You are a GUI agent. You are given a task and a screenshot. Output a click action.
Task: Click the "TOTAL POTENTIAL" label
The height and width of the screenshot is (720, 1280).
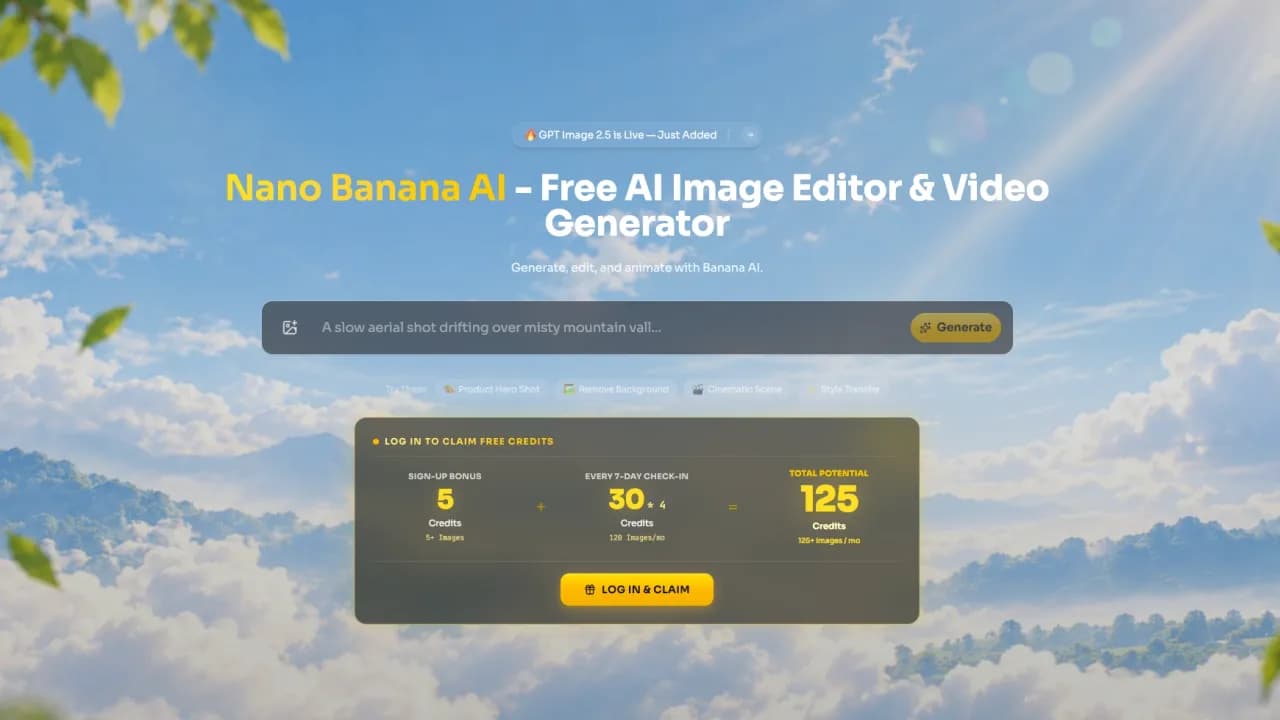(829, 473)
